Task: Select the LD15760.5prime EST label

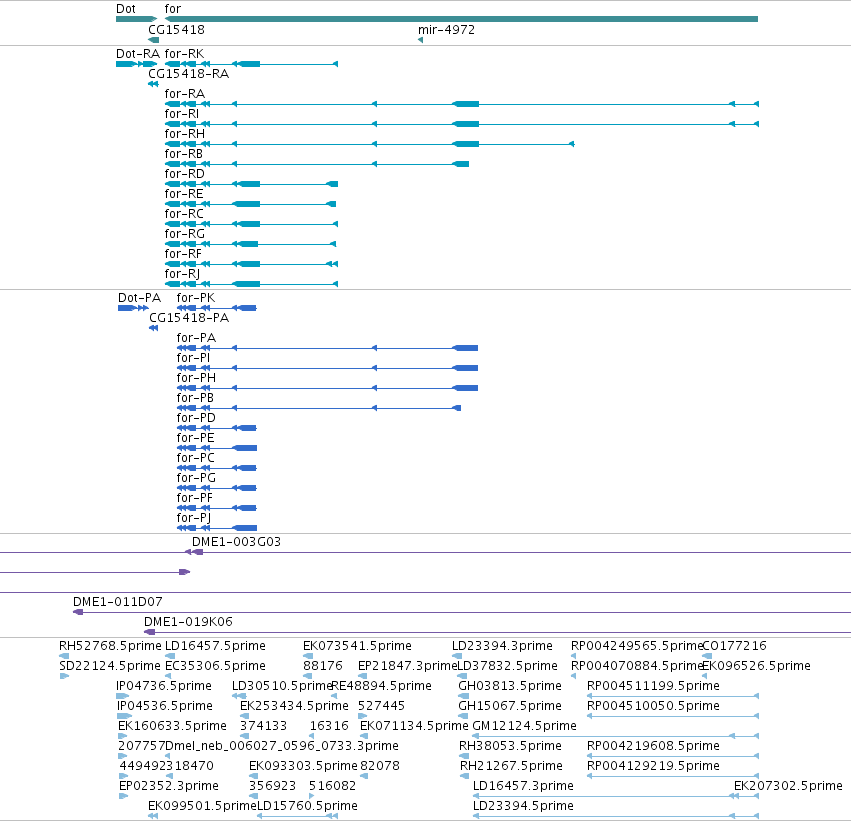Action: click(307, 807)
